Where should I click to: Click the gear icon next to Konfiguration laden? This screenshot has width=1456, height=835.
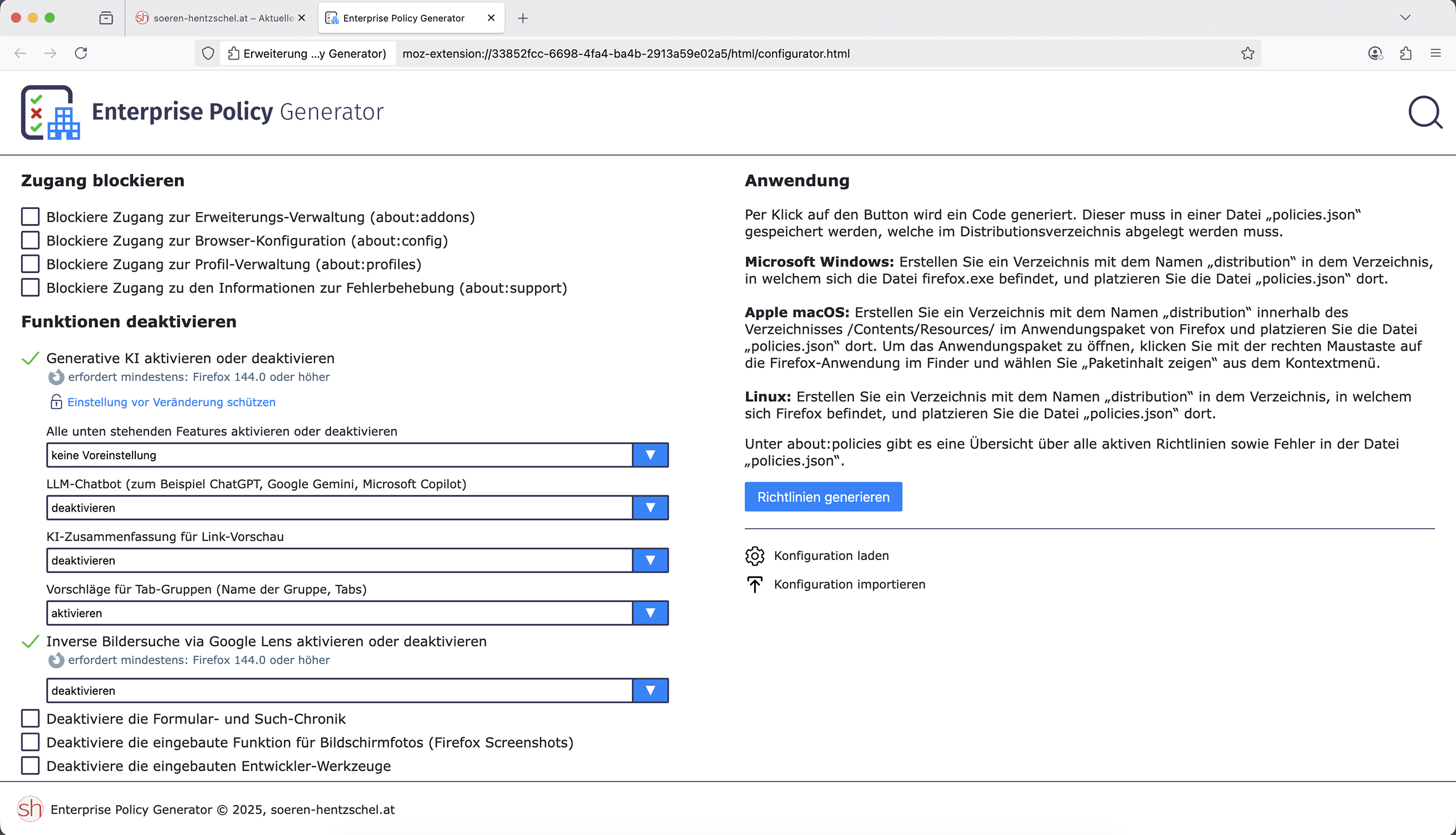click(755, 556)
